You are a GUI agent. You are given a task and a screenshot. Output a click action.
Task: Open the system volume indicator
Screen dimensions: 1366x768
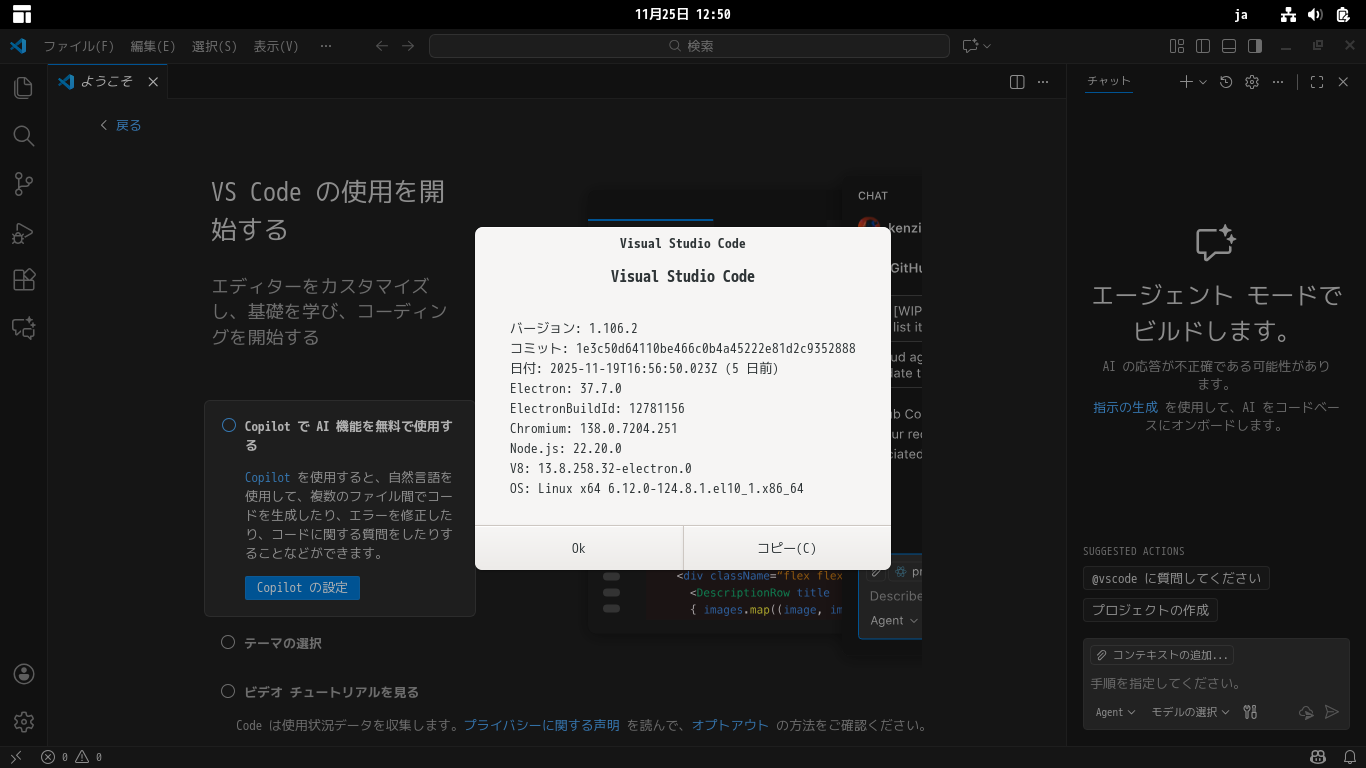click(x=1315, y=14)
